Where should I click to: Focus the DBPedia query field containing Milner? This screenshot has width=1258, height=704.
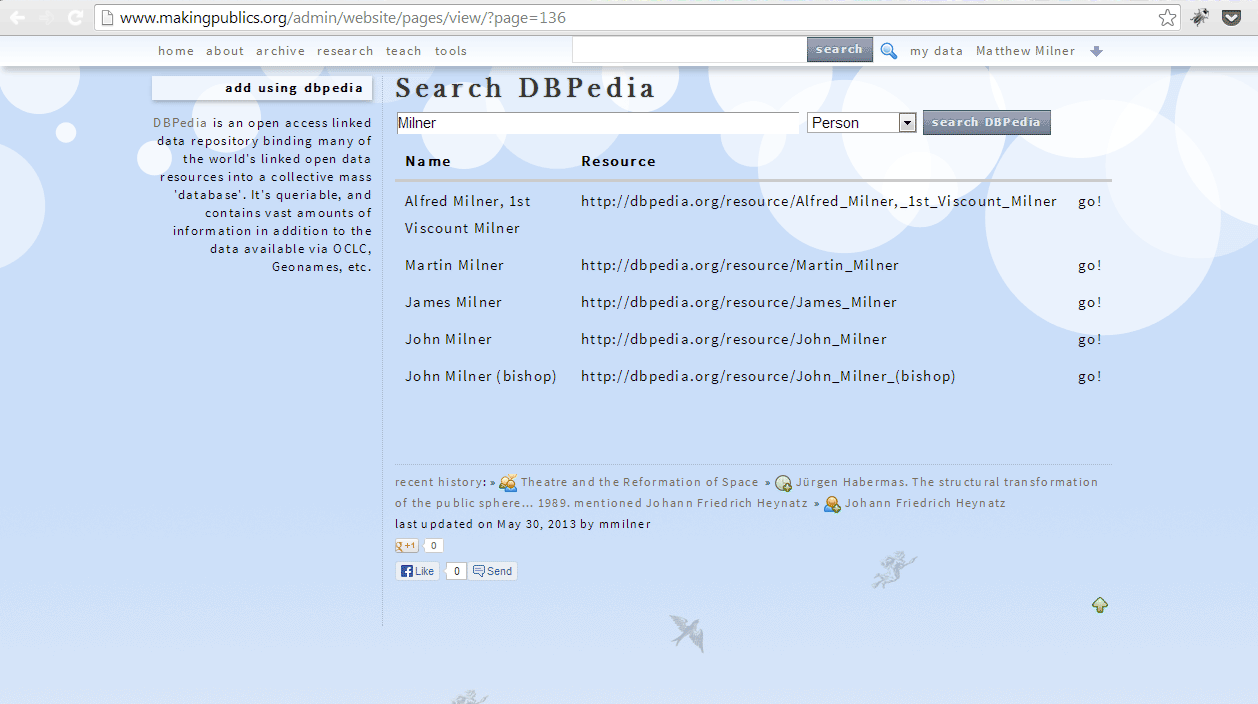[597, 122]
